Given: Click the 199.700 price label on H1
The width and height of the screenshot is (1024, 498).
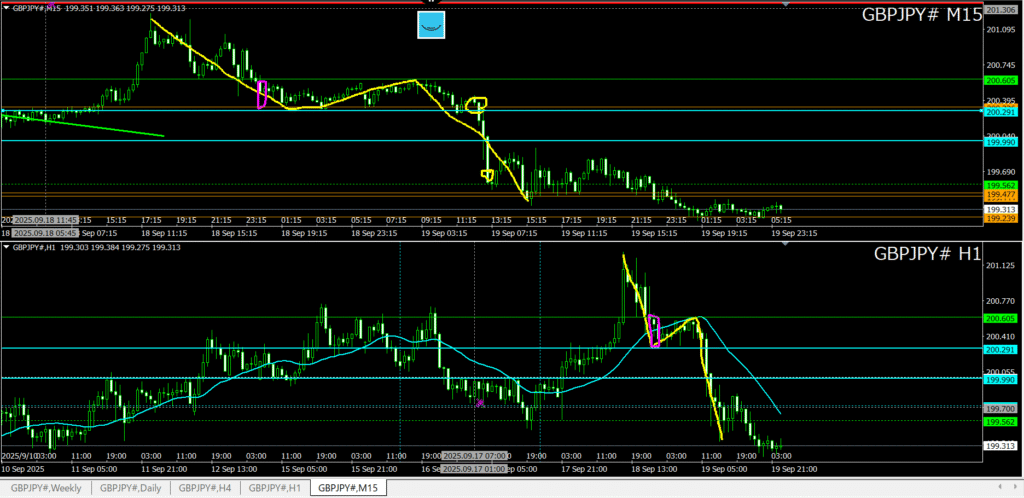Looking at the screenshot, I should click(1000, 408).
